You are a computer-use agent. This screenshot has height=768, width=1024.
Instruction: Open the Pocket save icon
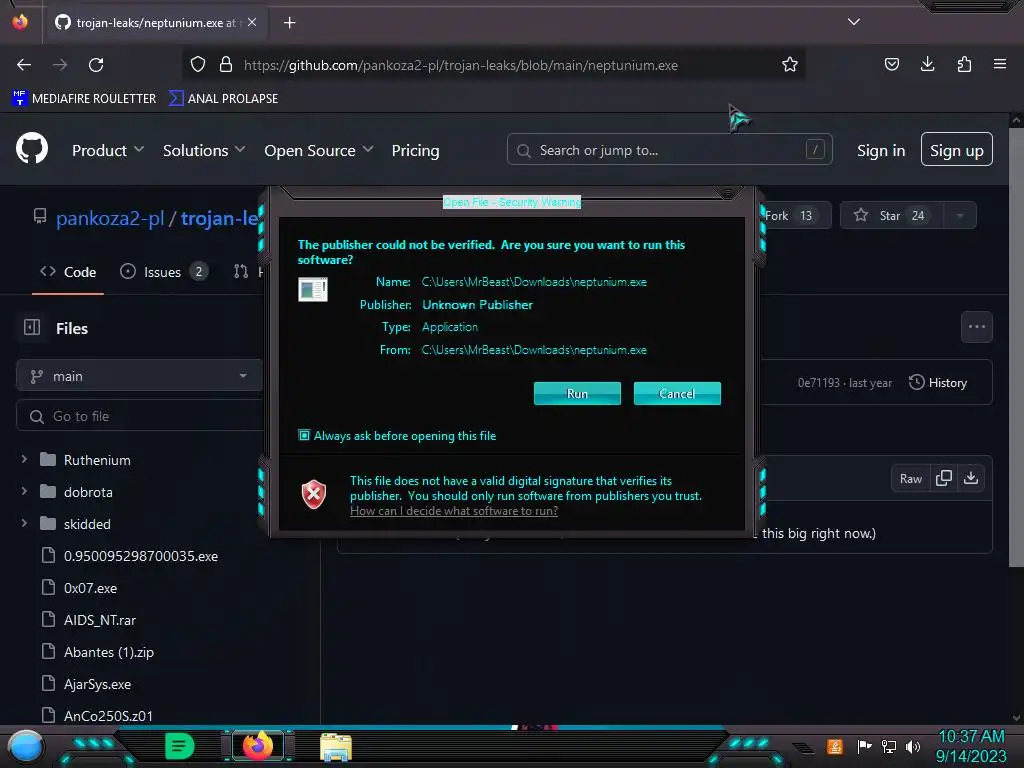click(891, 64)
